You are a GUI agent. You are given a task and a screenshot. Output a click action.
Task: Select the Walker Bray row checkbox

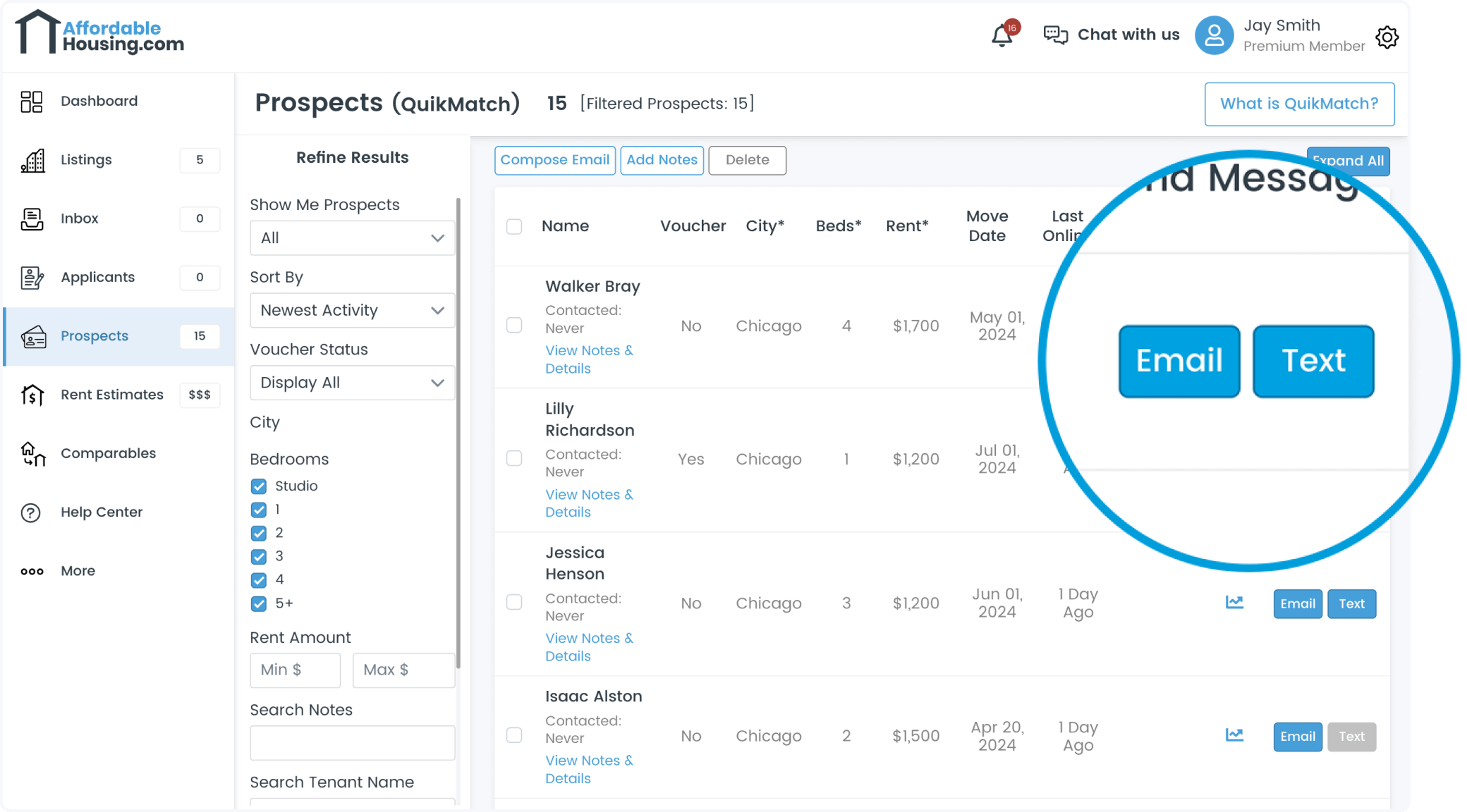(514, 326)
